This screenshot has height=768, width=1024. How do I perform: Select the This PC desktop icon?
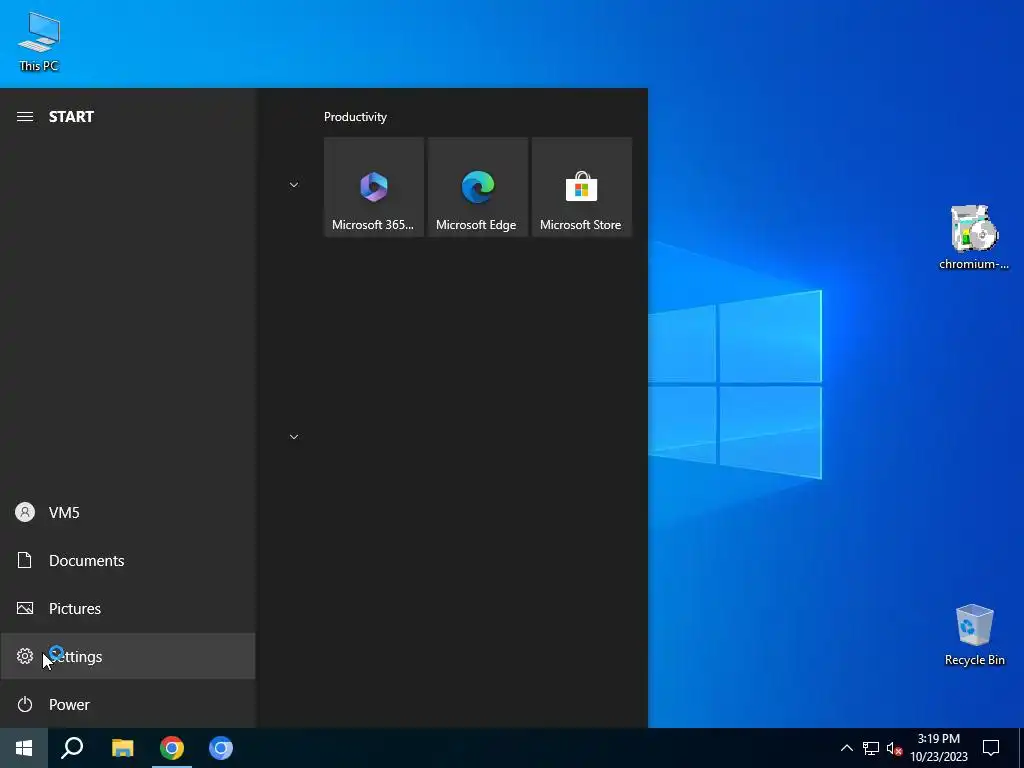tap(39, 42)
